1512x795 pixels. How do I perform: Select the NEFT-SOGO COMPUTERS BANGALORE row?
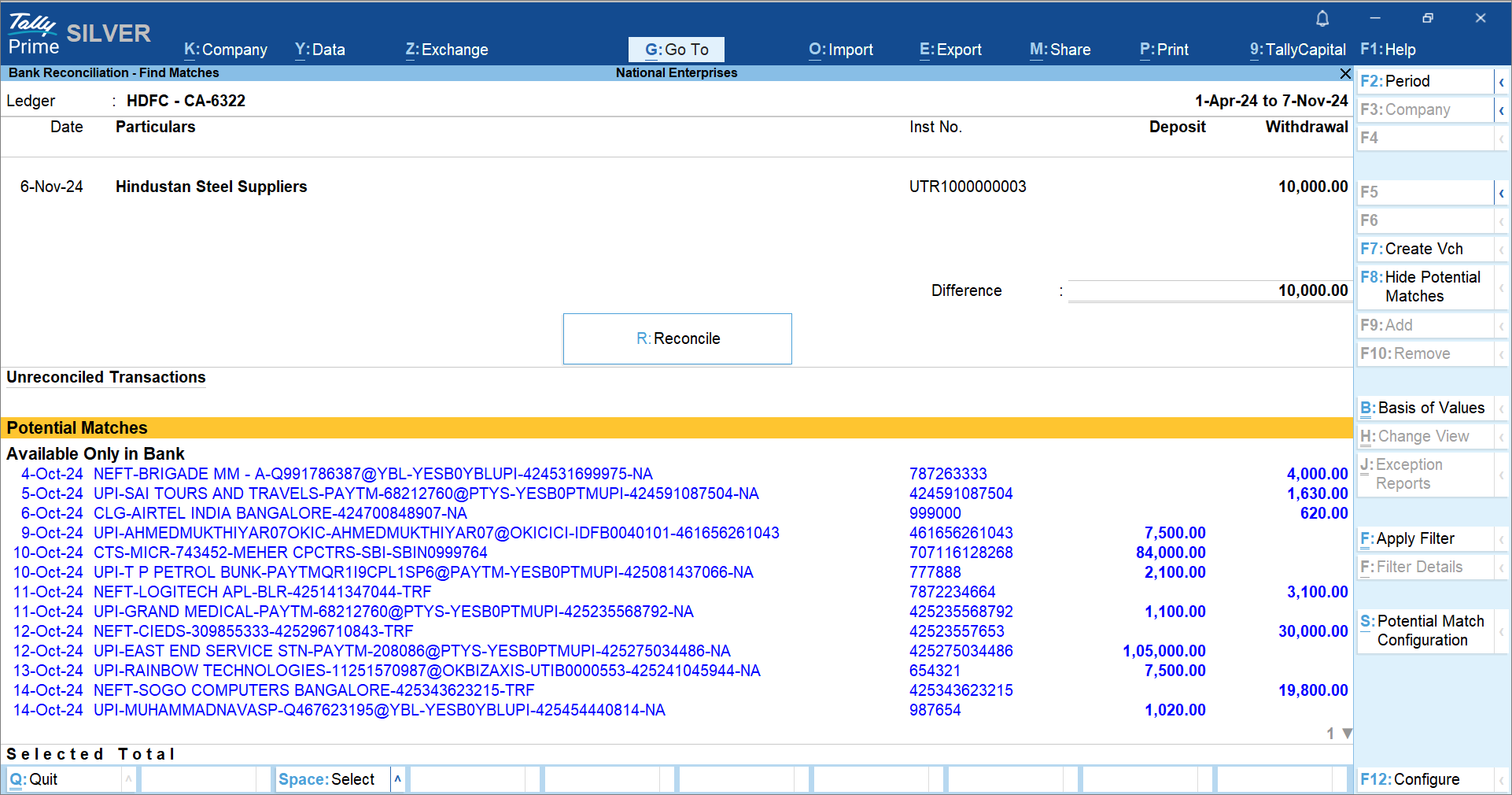tap(677, 690)
